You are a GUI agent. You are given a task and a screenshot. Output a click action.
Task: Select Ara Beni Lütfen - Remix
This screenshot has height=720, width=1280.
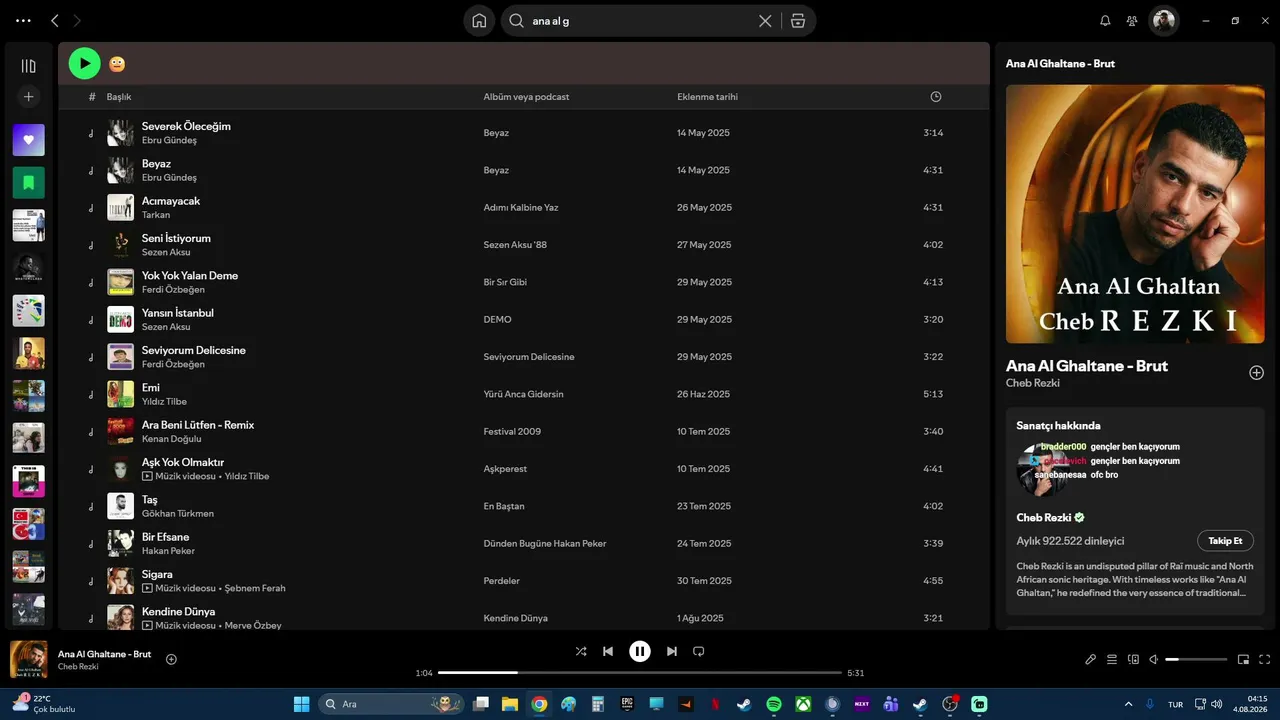198,425
